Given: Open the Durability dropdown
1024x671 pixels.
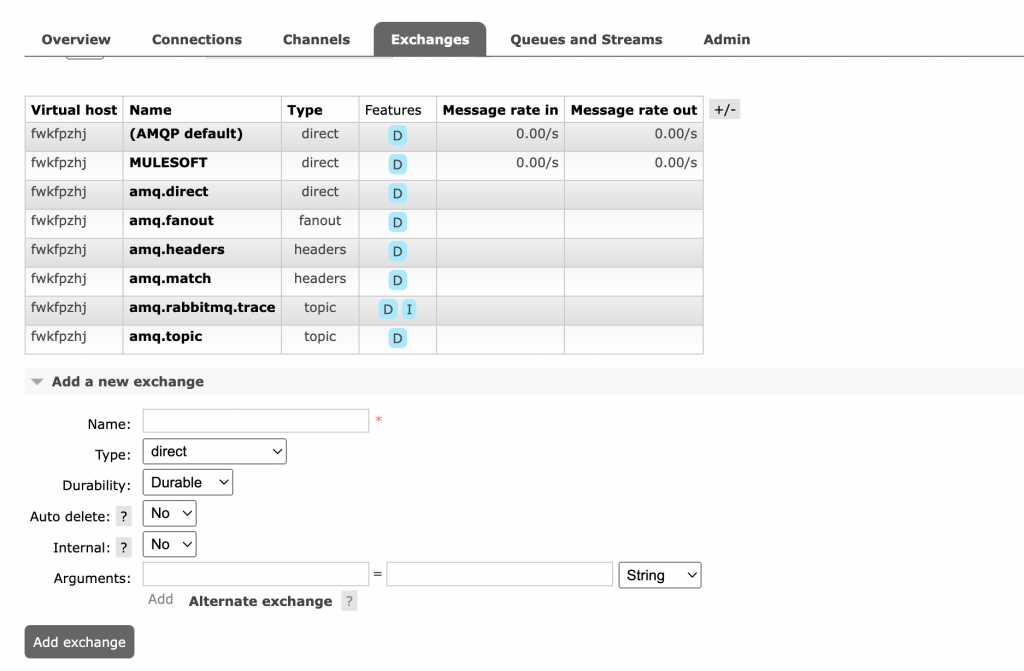Looking at the screenshot, I should pyautogui.click(x=187, y=482).
